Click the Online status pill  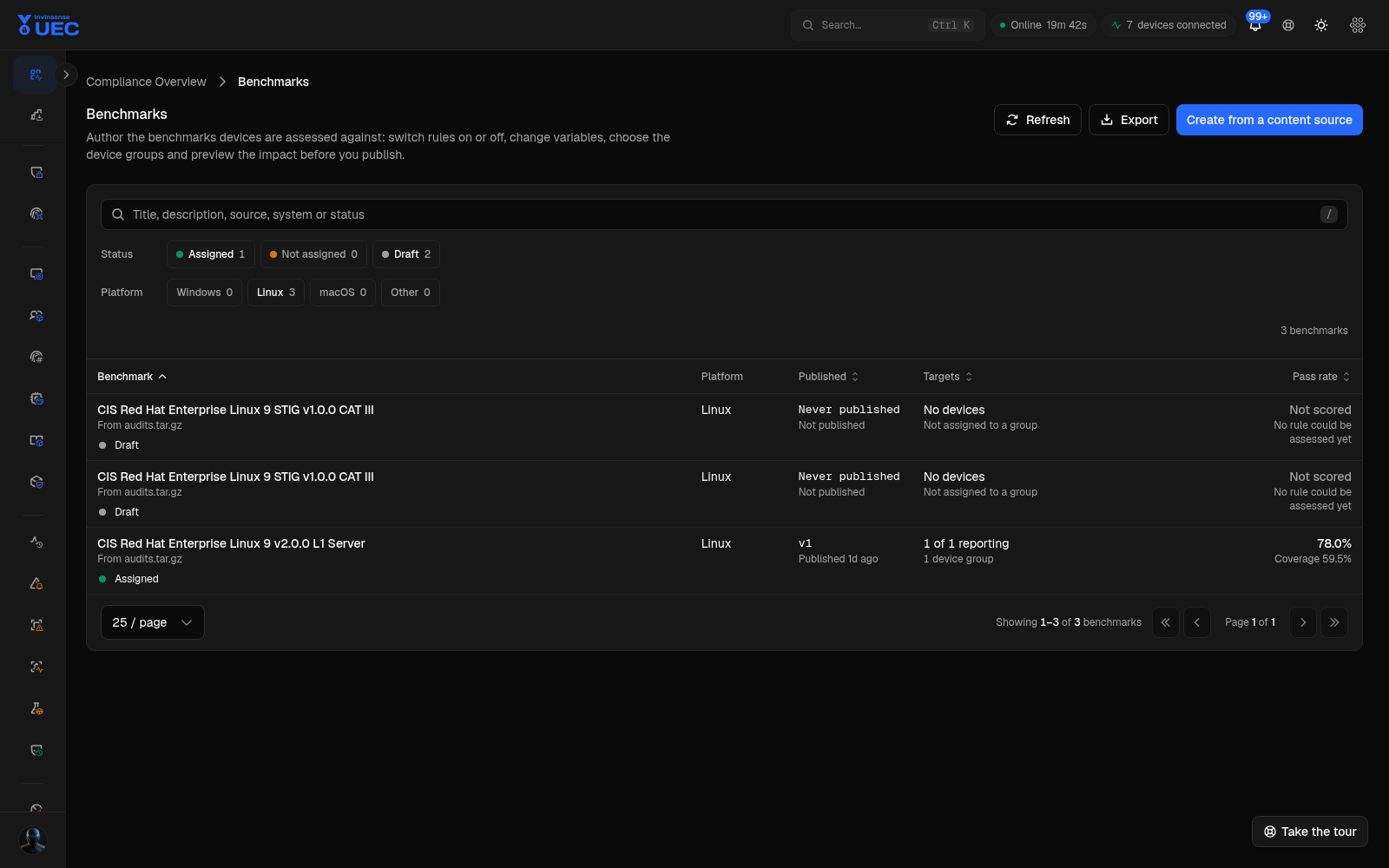[x=1043, y=25]
